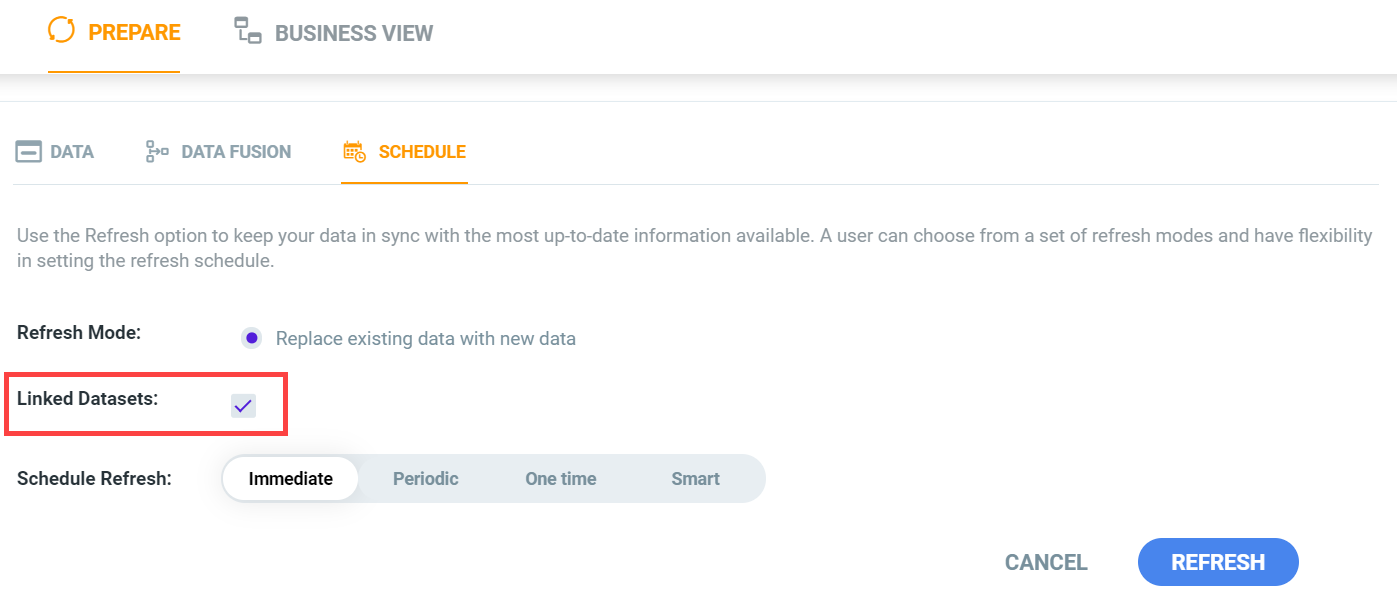Click the Data card icon

click(x=29, y=152)
